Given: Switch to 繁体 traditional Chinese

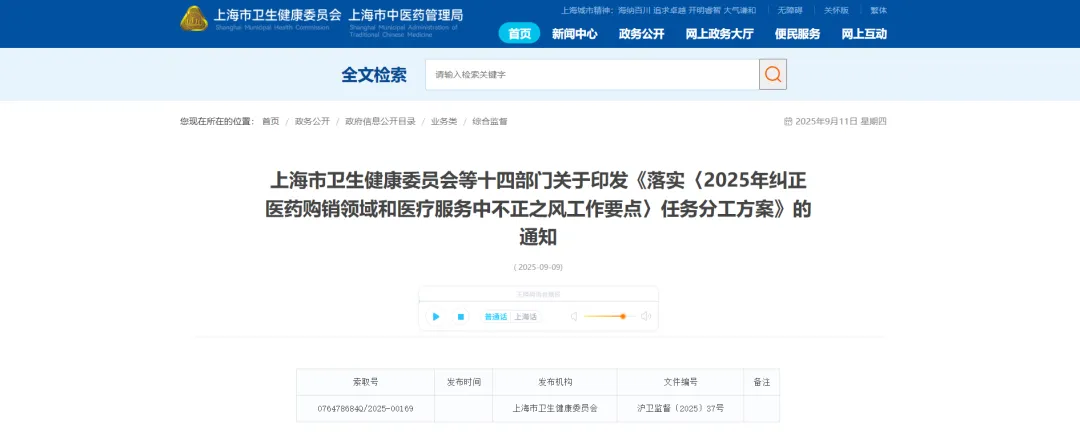Looking at the screenshot, I should pos(878,10).
